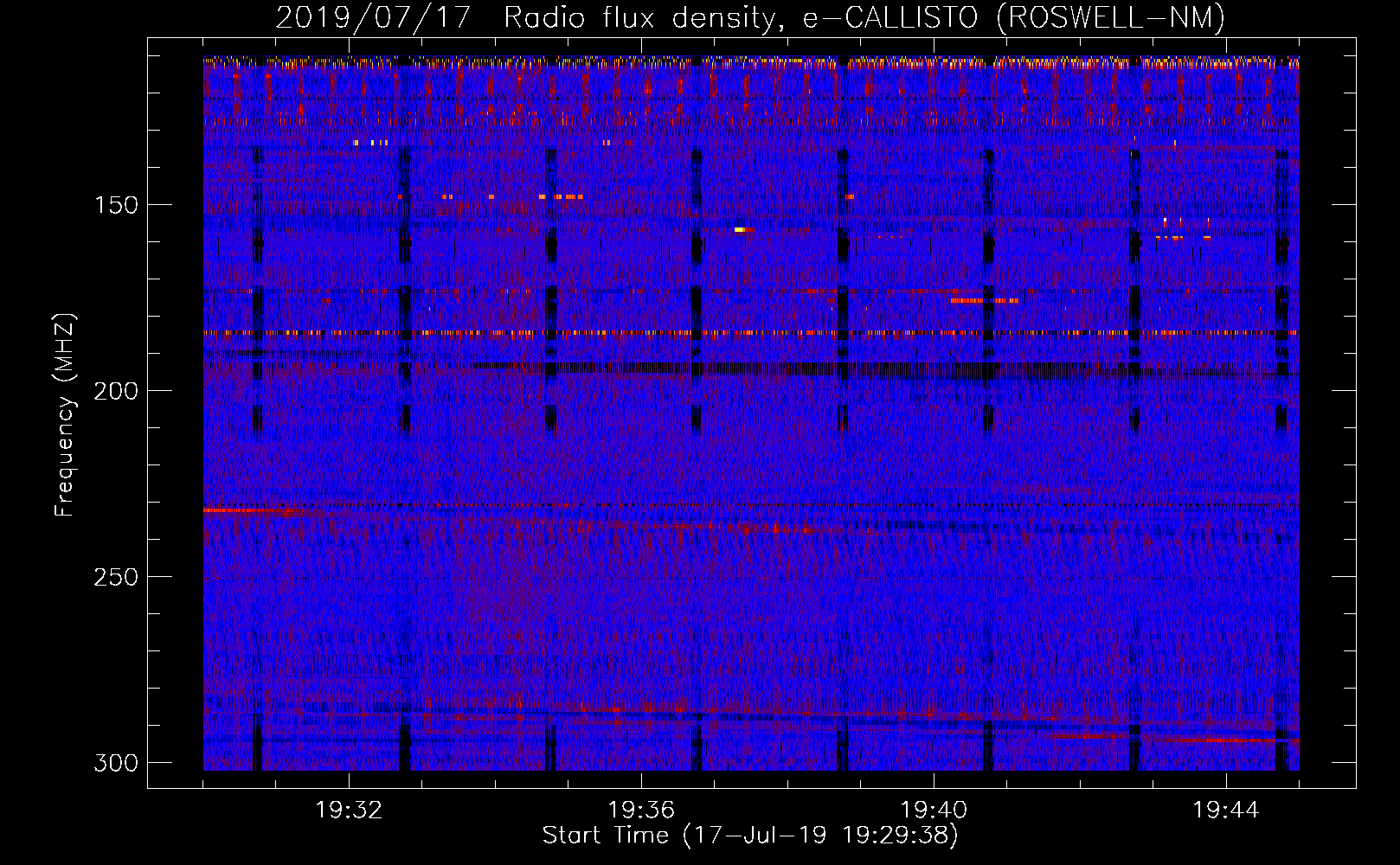Click the 19:40 time tick label
Viewport: 1400px width, 865px height.
click(x=934, y=811)
